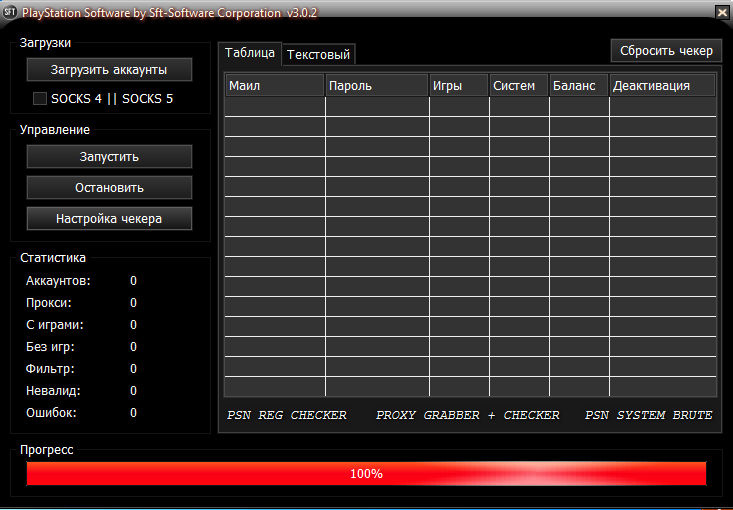Click the Пароль column header
The image size is (733, 510).
(x=377, y=86)
